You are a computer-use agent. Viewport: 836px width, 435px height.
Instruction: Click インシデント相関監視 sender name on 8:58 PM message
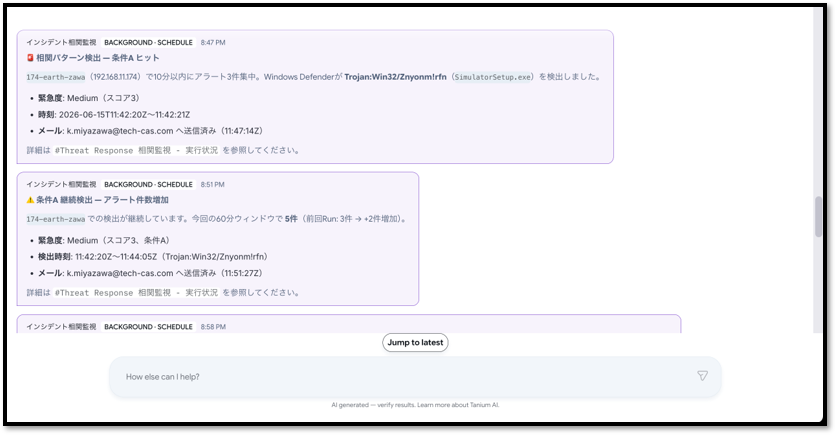point(61,327)
